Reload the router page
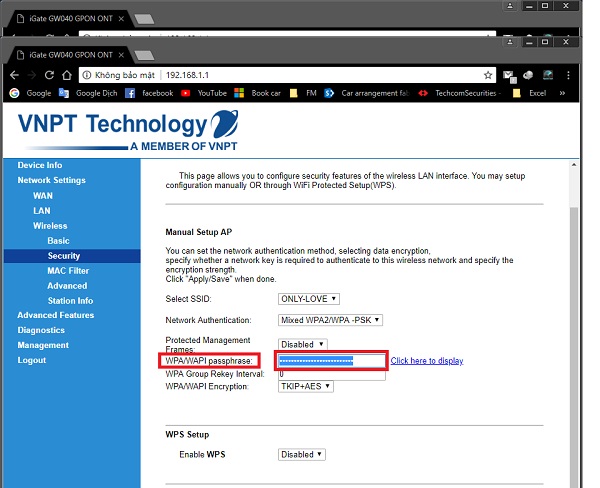 pyautogui.click(x=49, y=75)
